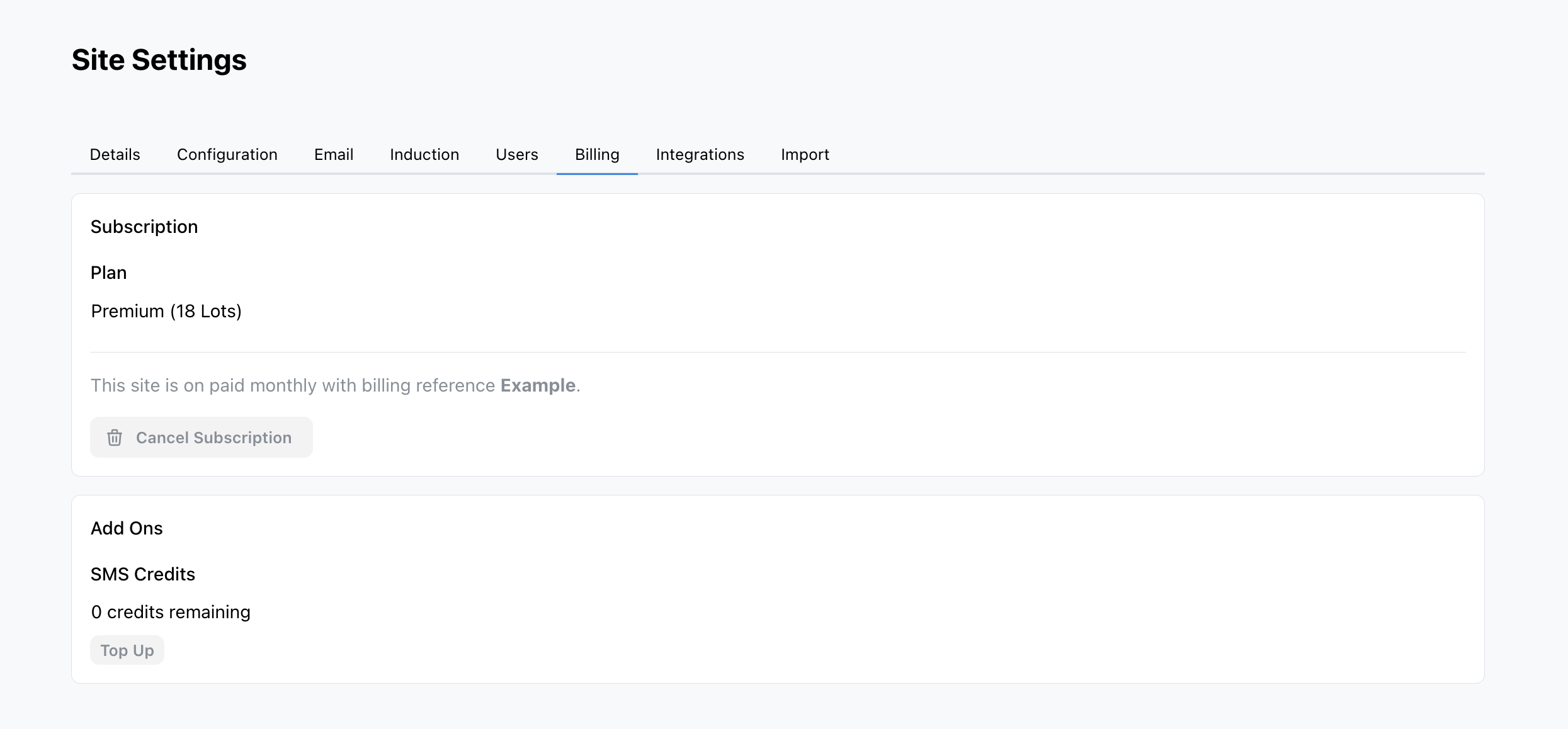The height and width of the screenshot is (729, 1568).
Task: Click the SMS Credits label
Action: click(x=143, y=574)
